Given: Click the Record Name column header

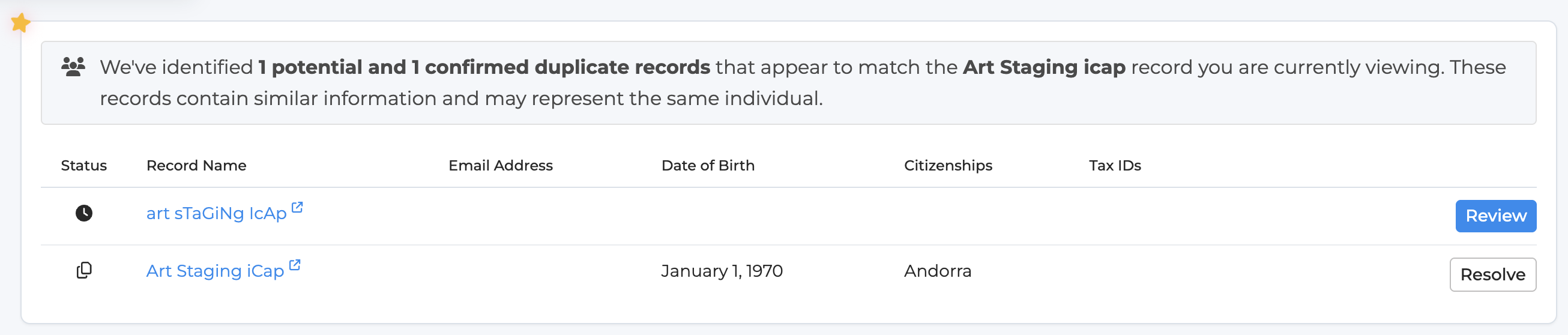Looking at the screenshot, I should click(x=197, y=166).
